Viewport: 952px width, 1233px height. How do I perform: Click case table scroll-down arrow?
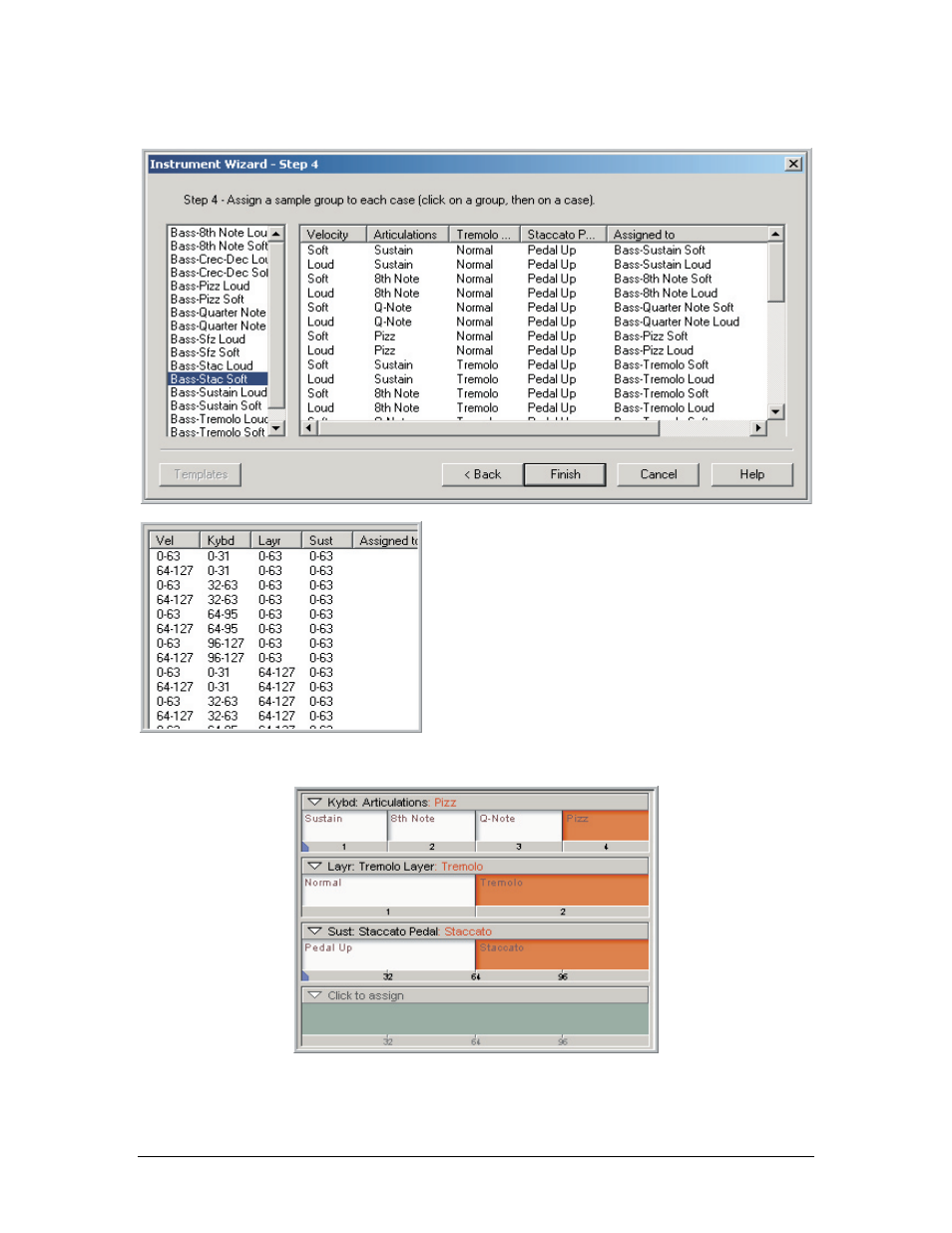coord(775,411)
